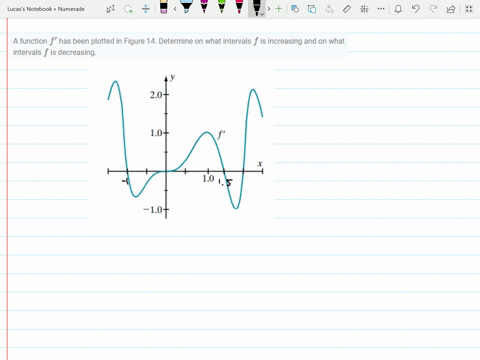Open notifications bell
The height and width of the screenshot is (360, 480).
pyautogui.click(x=398, y=9)
